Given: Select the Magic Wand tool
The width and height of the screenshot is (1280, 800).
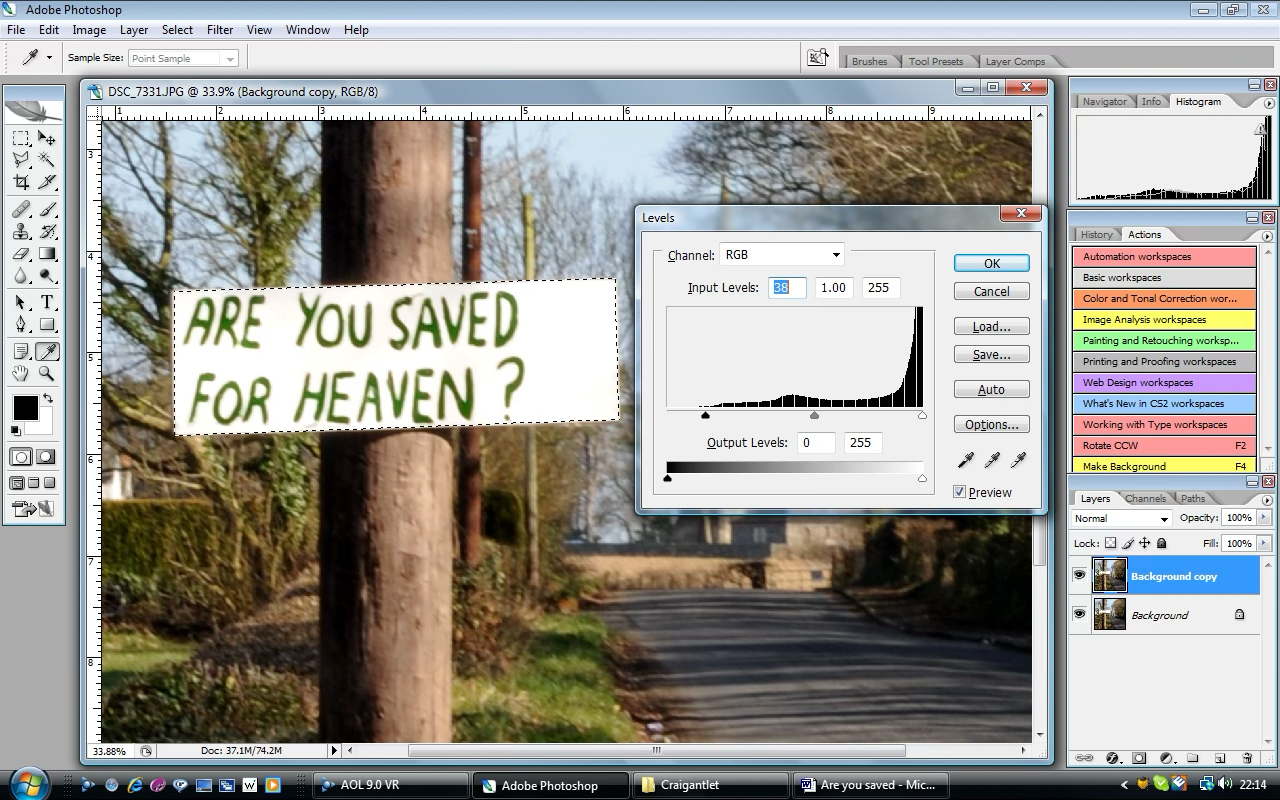Looking at the screenshot, I should (x=46, y=160).
